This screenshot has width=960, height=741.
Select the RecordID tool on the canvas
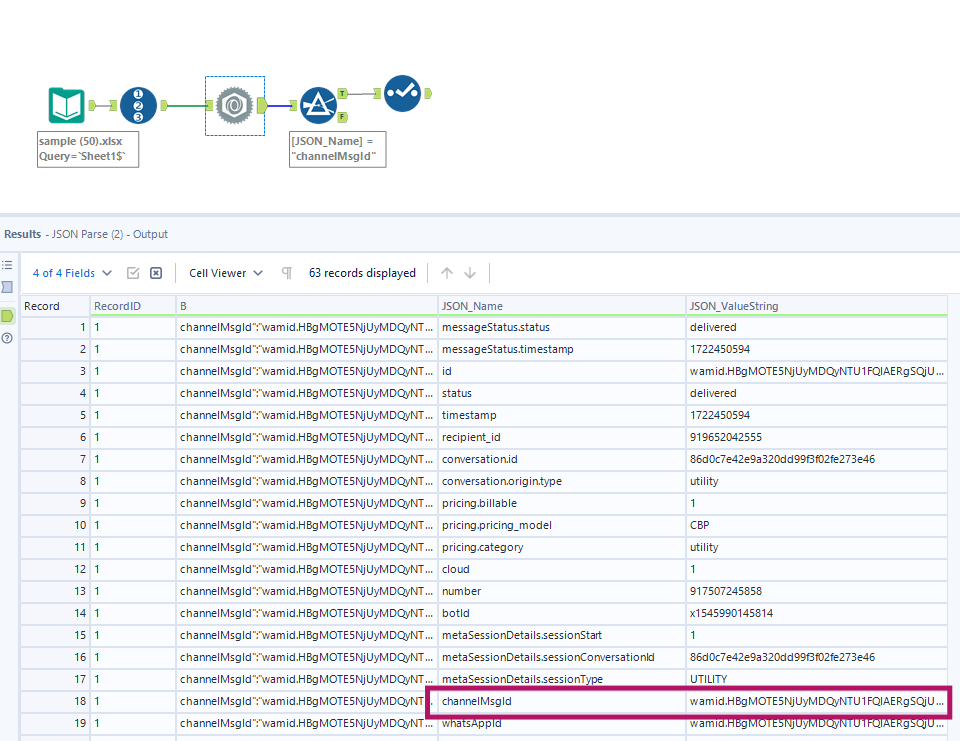(x=138, y=104)
